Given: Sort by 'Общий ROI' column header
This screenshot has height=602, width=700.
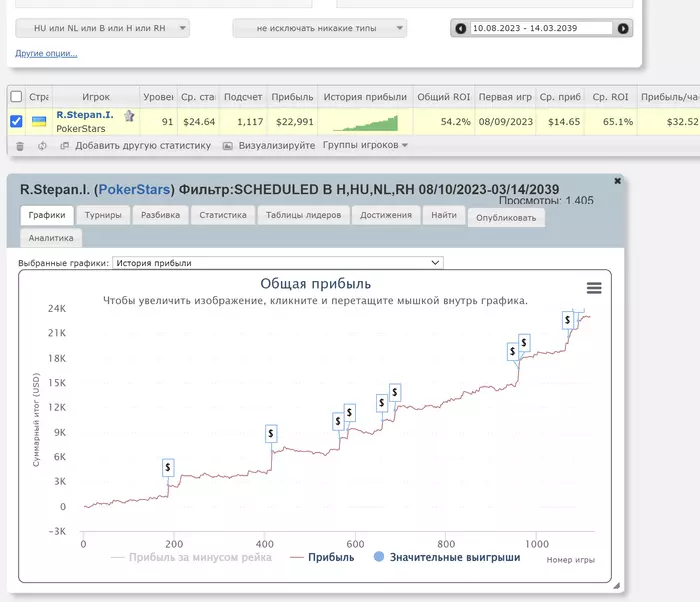Looking at the screenshot, I should point(443,97).
